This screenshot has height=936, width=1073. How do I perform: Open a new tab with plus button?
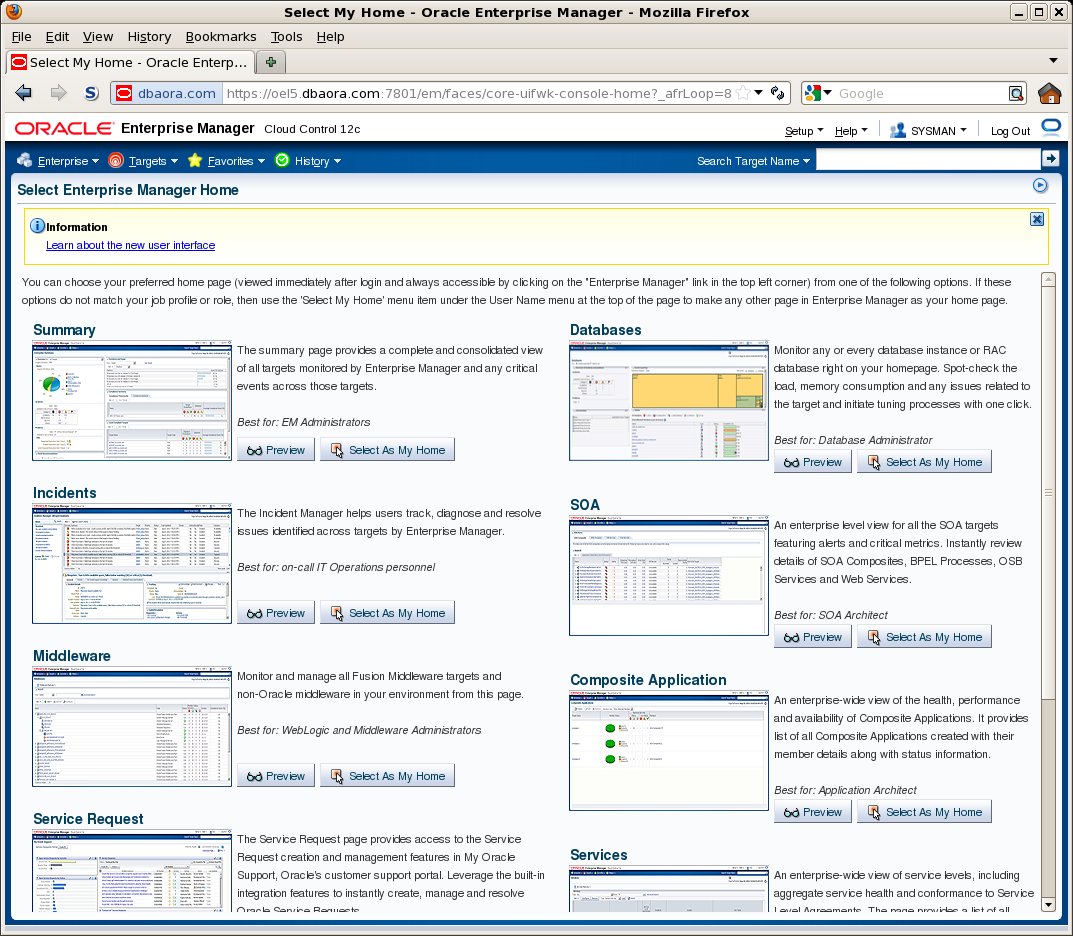pos(271,62)
